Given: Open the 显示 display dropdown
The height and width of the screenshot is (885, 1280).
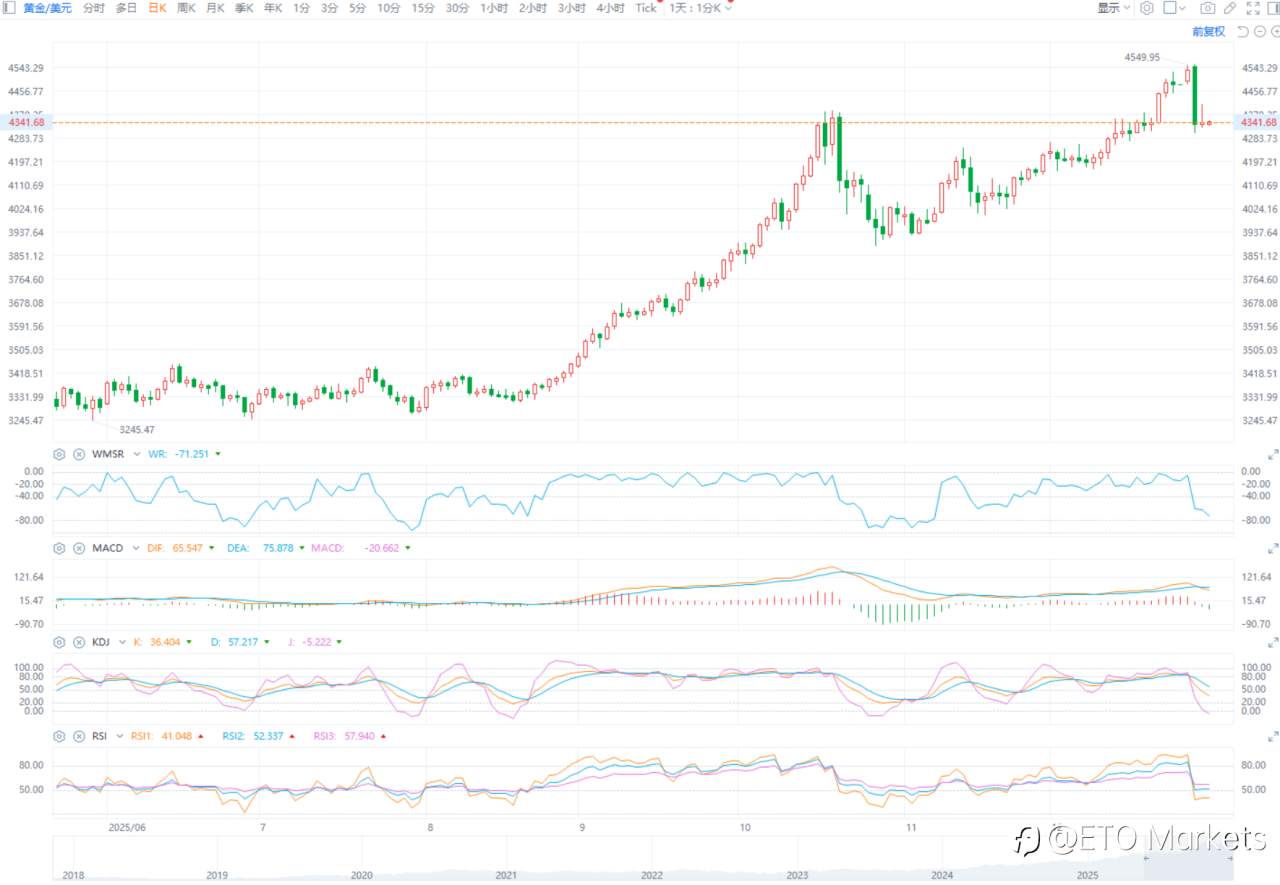Looking at the screenshot, I should (1113, 8).
